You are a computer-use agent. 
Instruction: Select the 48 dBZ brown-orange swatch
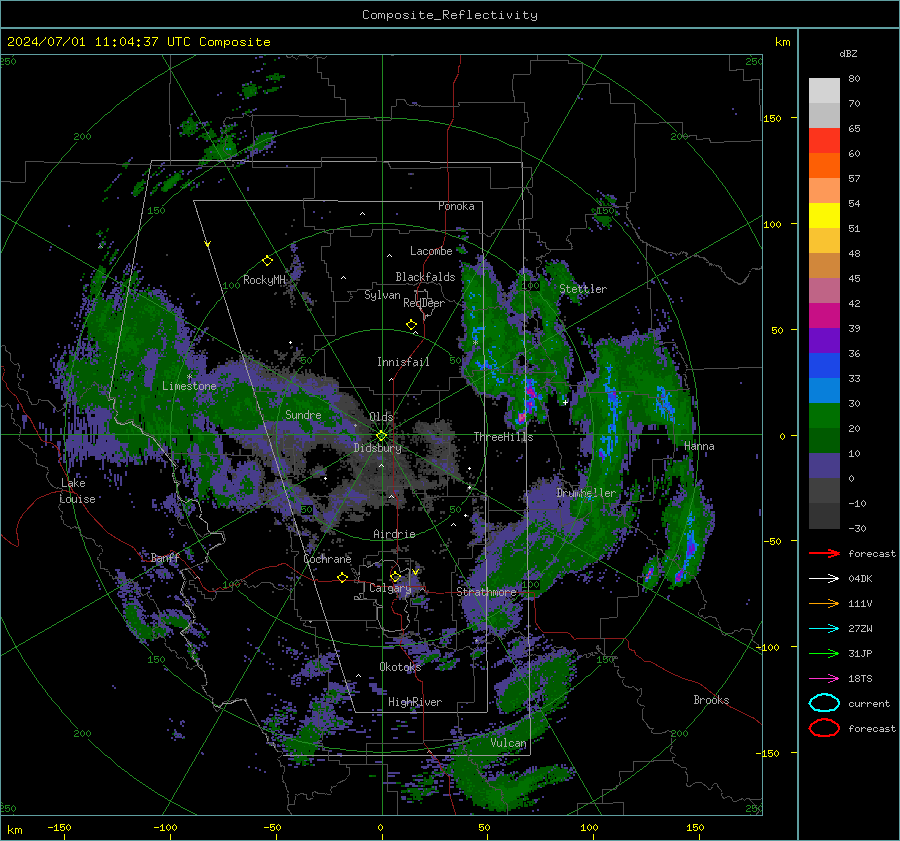click(824, 265)
